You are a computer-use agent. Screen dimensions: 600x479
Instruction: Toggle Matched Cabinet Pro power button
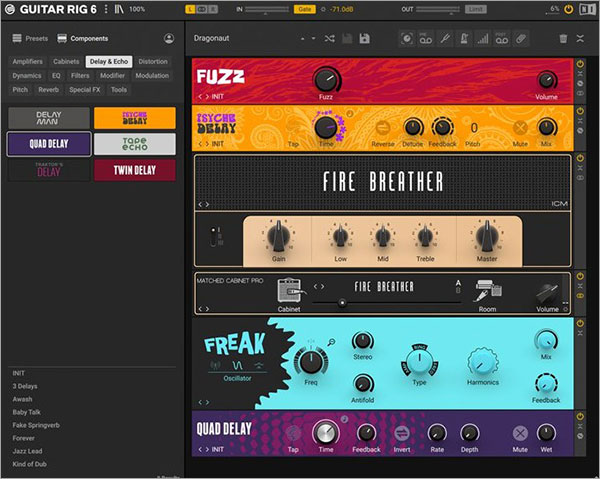click(x=580, y=276)
